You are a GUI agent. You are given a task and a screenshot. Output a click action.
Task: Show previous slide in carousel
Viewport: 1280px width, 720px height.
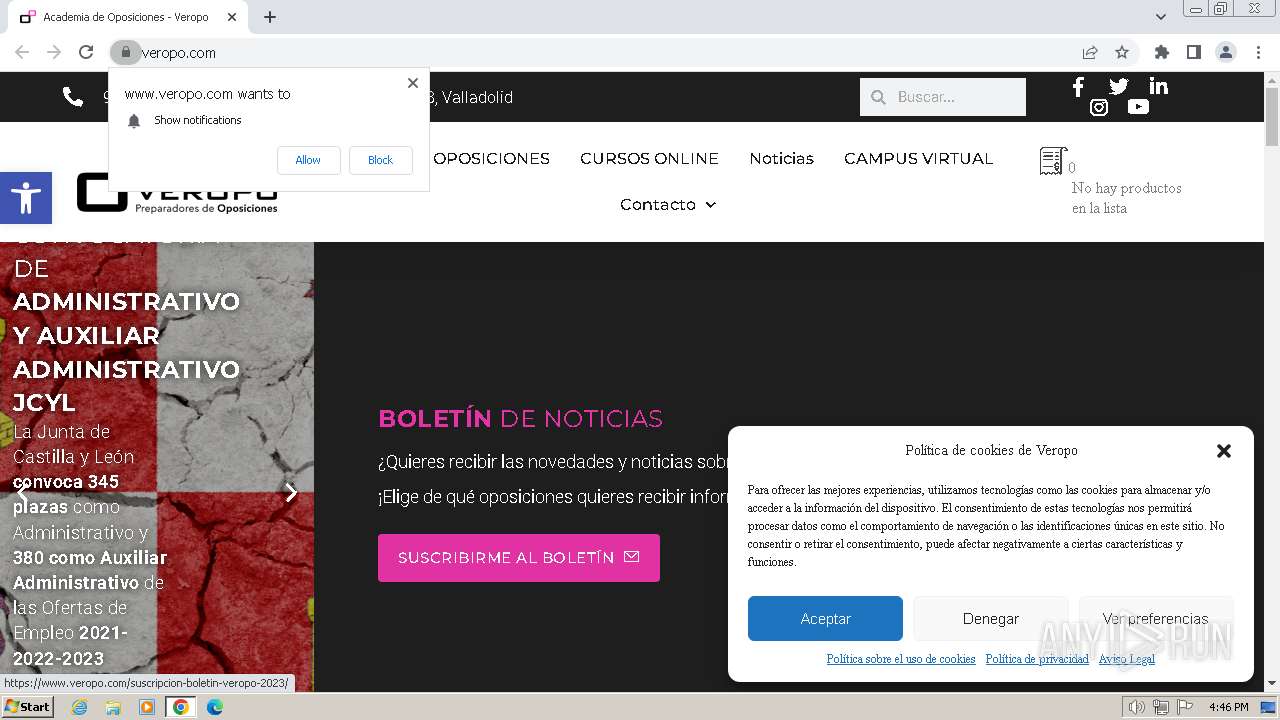[22, 492]
